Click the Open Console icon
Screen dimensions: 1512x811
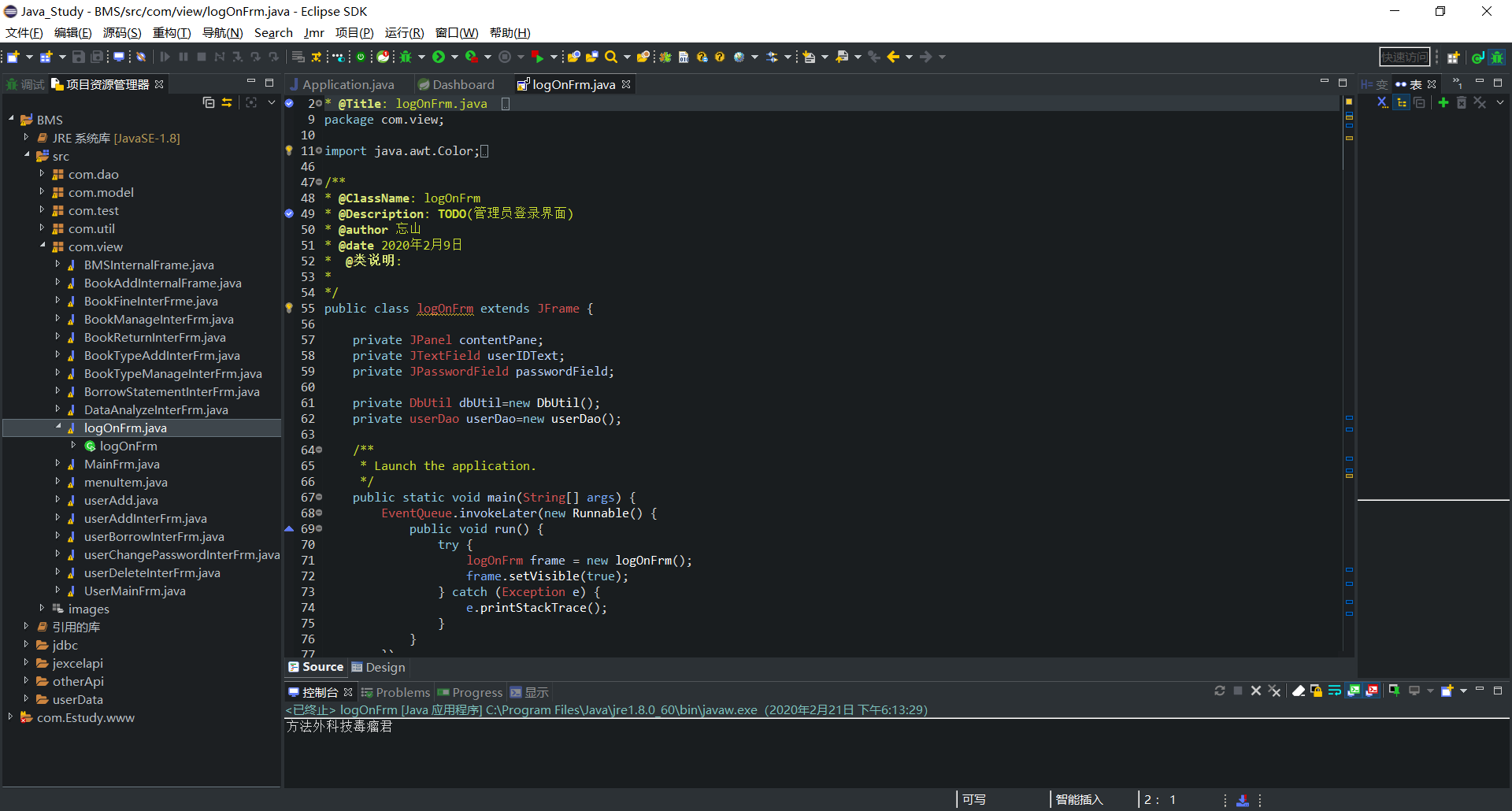click(x=1447, y=691)
